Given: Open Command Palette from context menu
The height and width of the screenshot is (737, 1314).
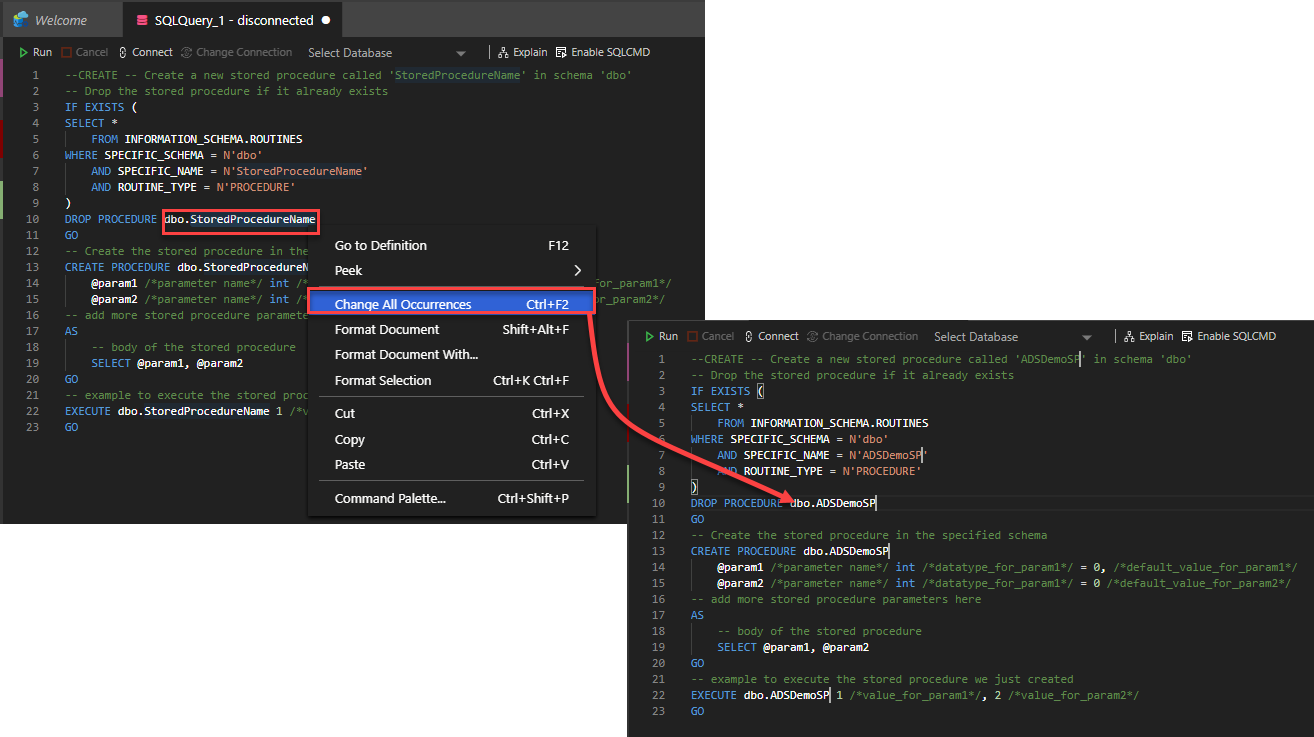Looking at the screenshot, I should tap(390, 498).
